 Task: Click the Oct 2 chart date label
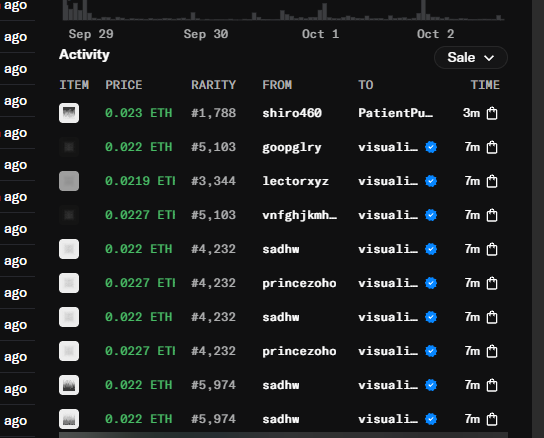(x=435, y=34)
